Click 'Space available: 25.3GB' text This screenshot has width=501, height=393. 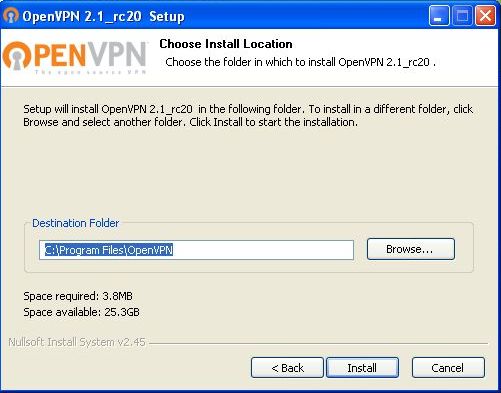pyautogui.click(x=81, y=312)
